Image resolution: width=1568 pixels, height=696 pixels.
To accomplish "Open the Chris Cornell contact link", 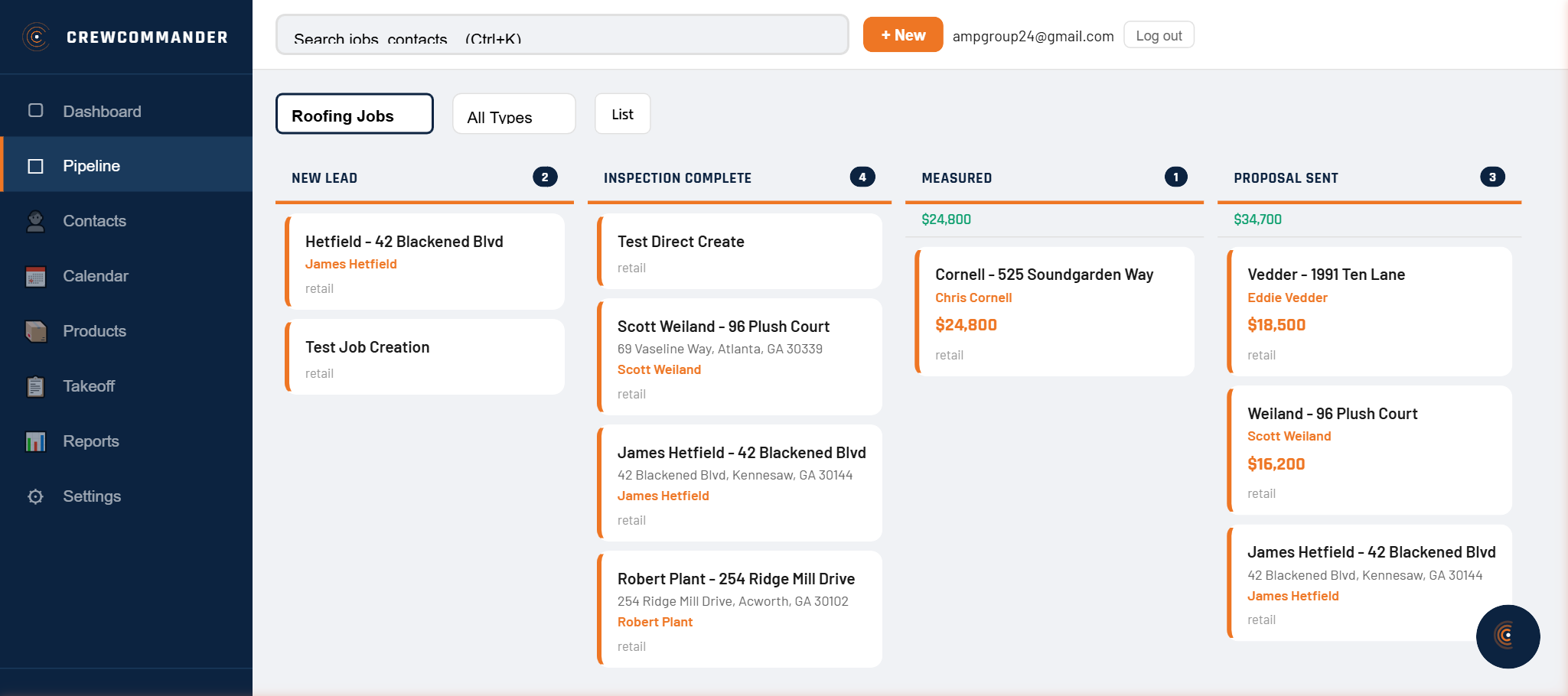I will 973,298.
